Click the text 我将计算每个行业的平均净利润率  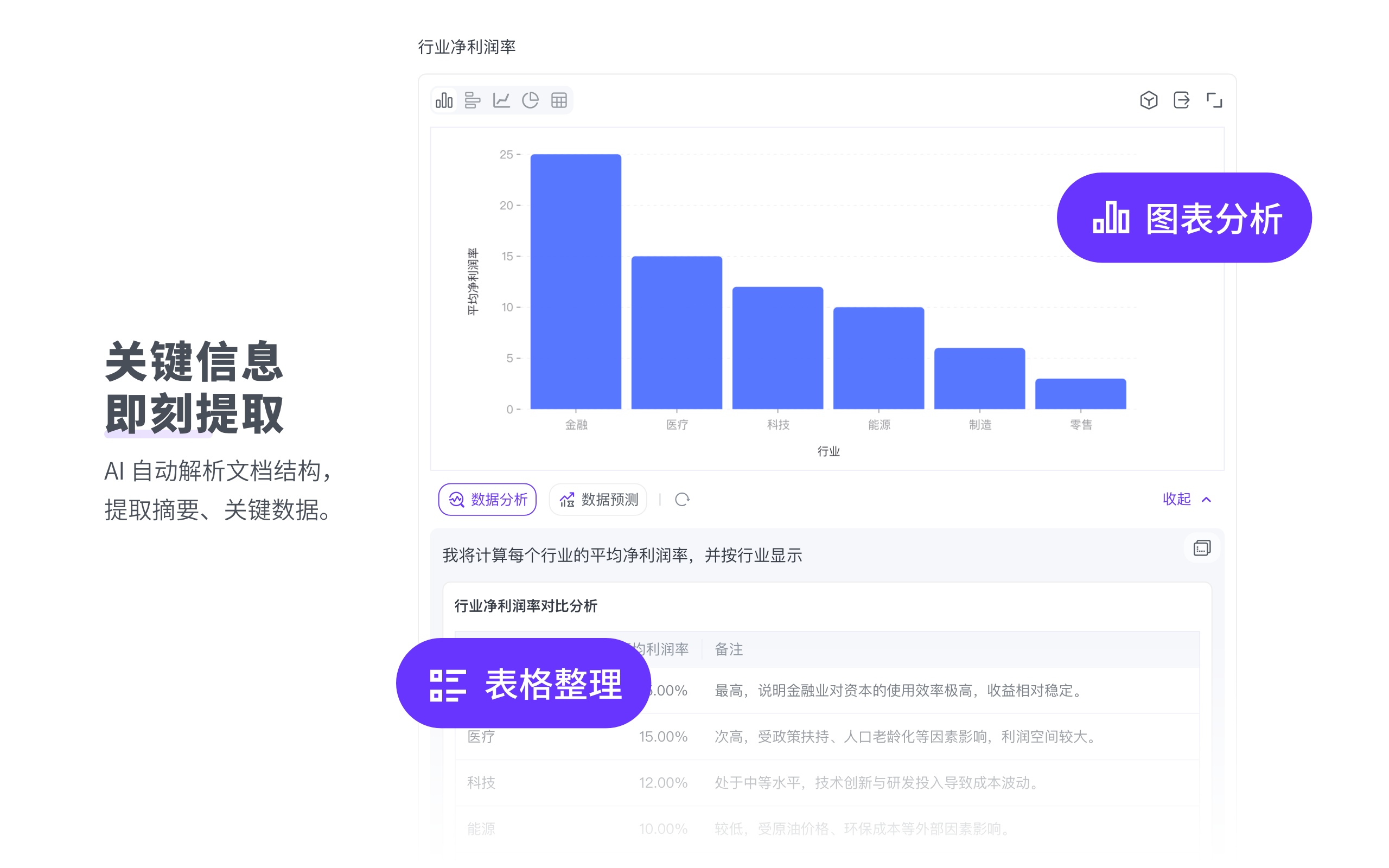click(565, 555)
